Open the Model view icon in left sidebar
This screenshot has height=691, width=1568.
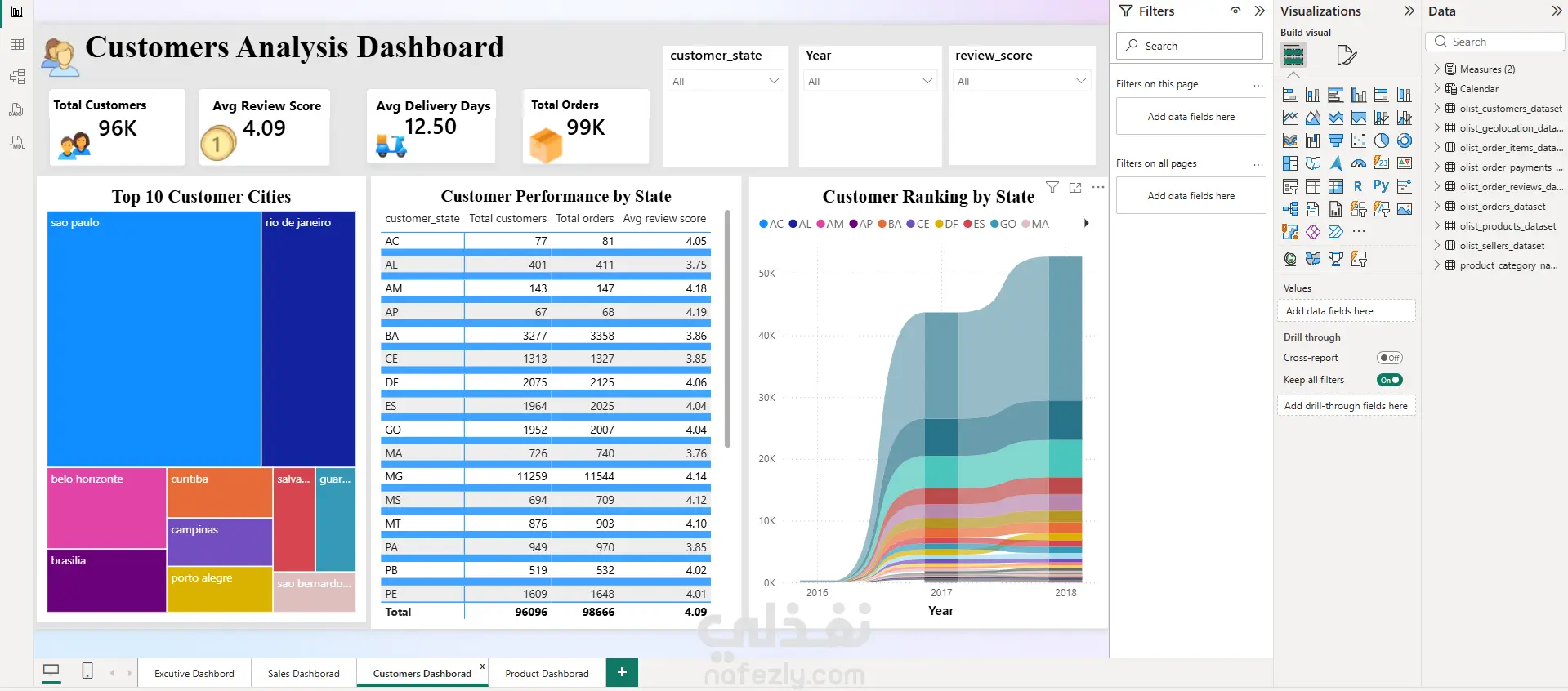[16, 77]
